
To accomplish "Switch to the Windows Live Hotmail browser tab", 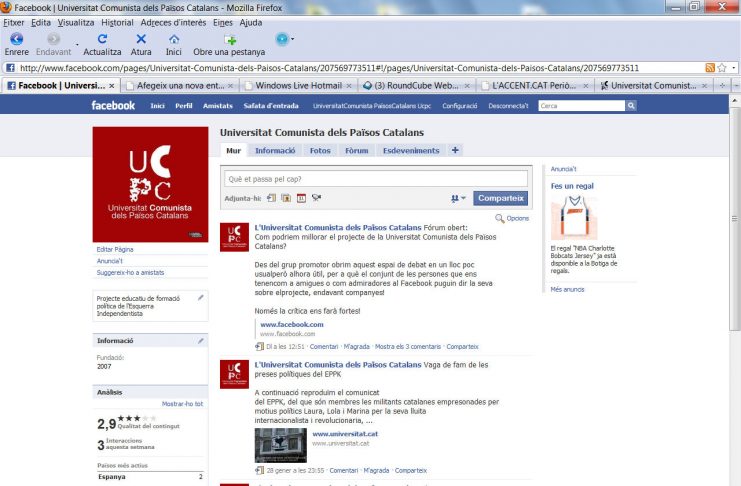I will click(298, 86).
